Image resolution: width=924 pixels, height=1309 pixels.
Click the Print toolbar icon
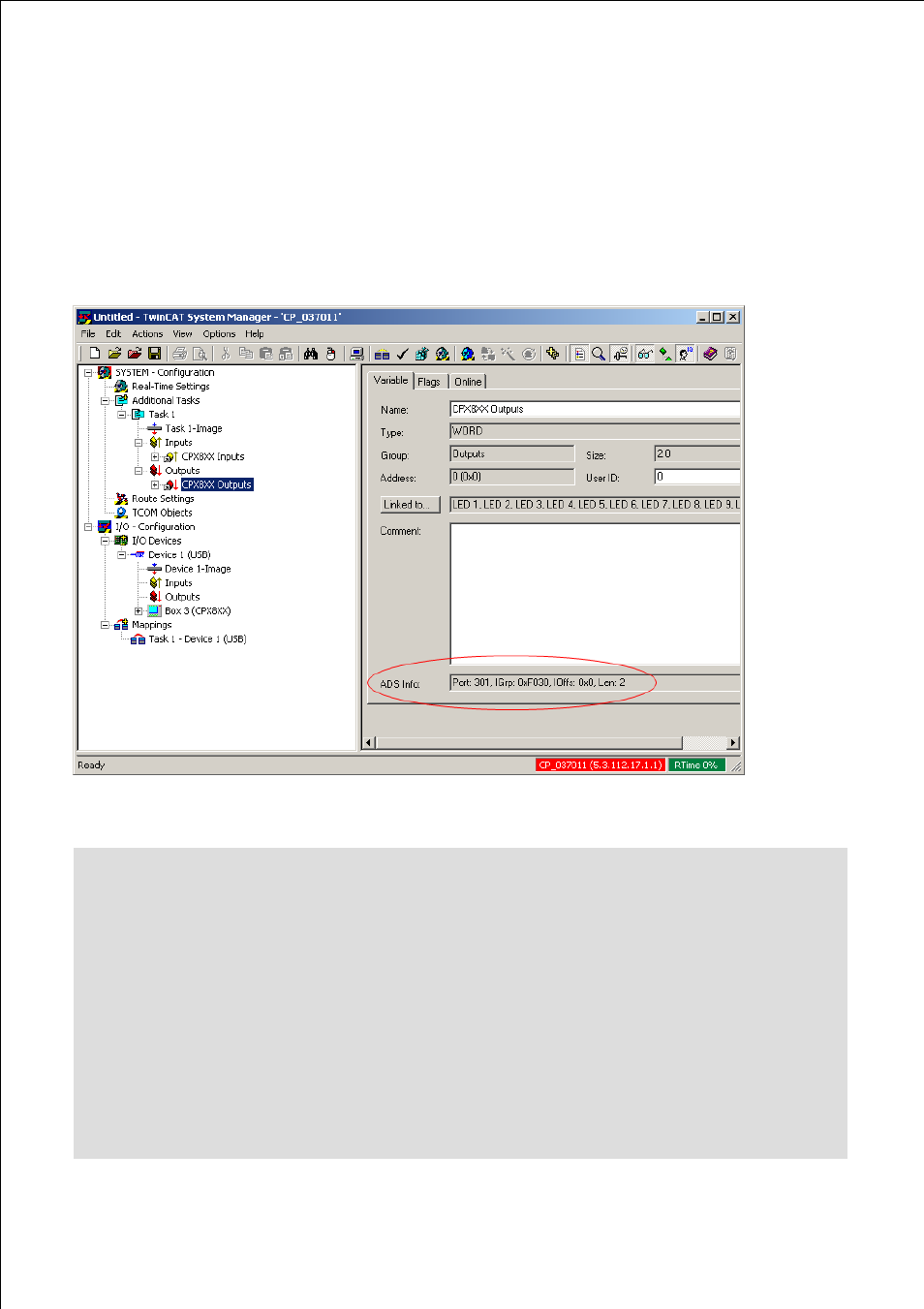click(179, 354)
